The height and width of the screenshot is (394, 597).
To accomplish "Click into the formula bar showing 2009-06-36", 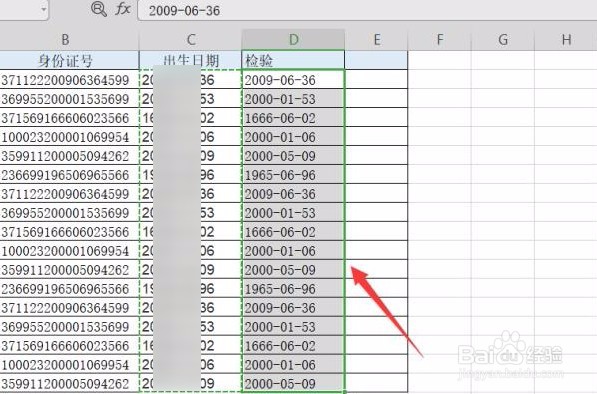I will coord(367,10).
